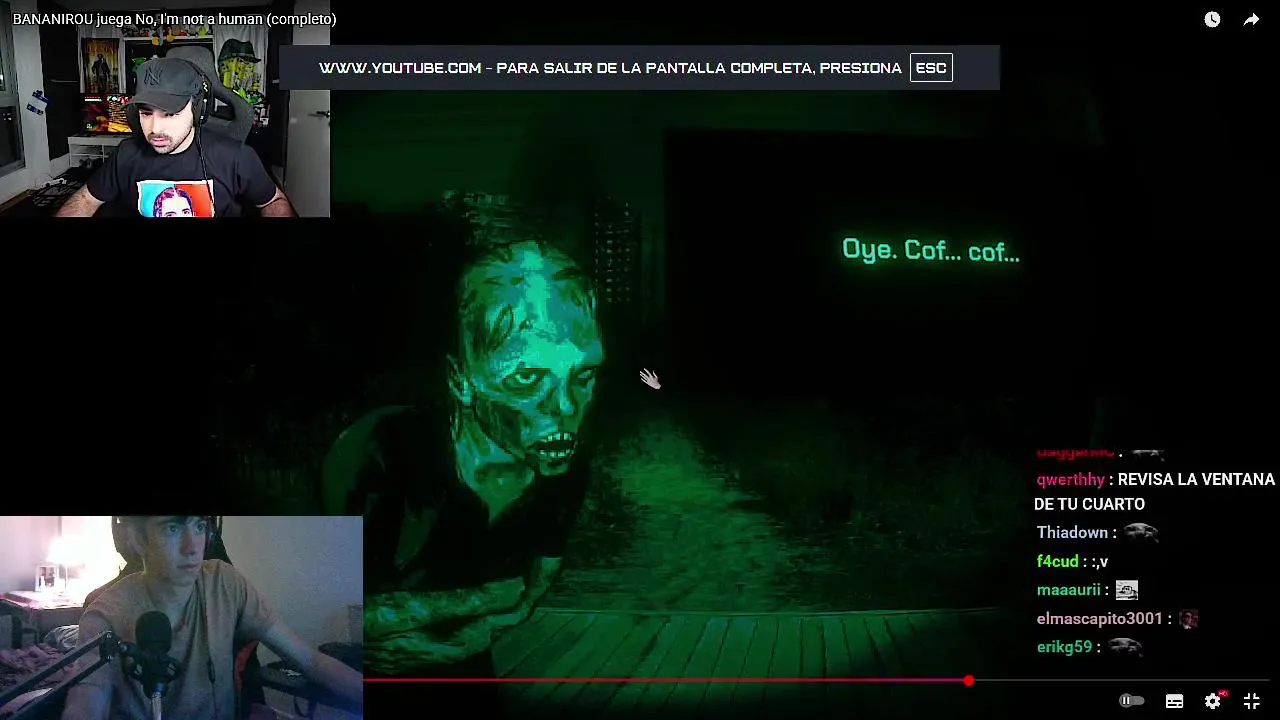
Task: Toggle the autoplay switch
Action: pyautogui.click(x=1131, y=701)
